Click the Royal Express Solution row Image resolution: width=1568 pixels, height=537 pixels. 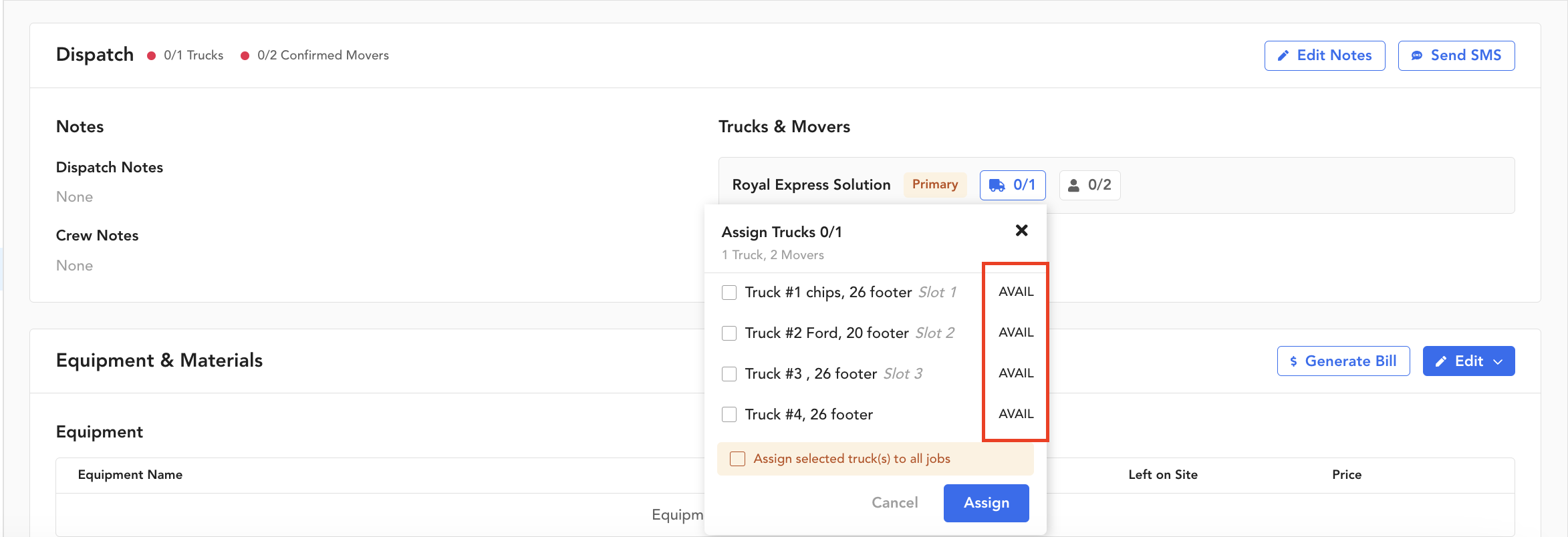click(x=811, y=185)
